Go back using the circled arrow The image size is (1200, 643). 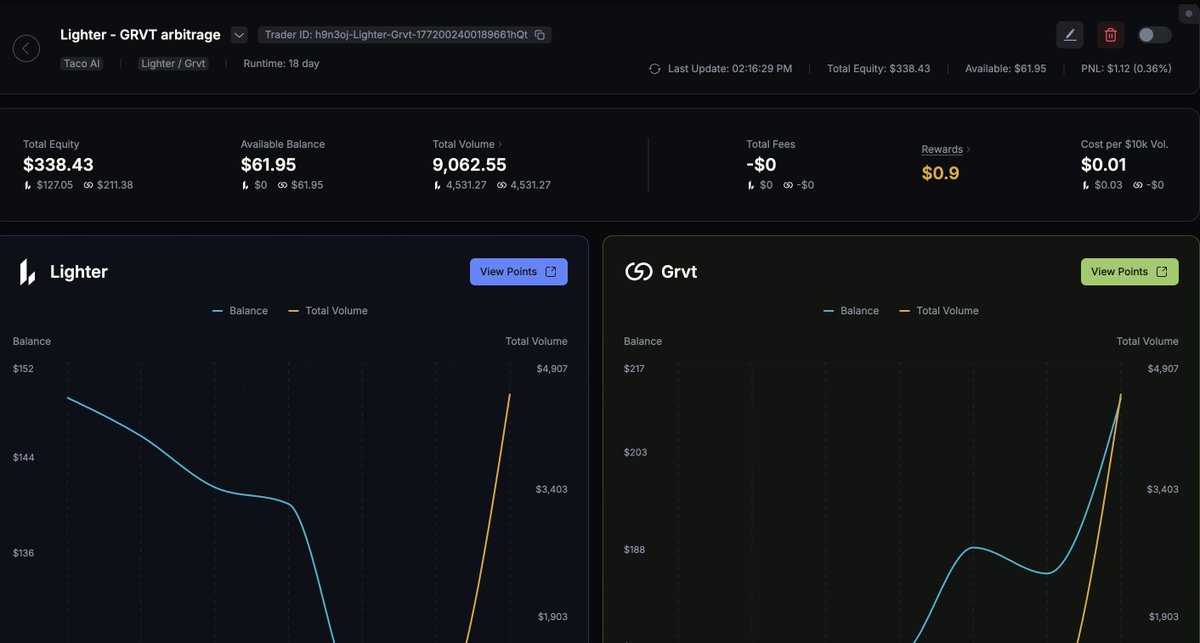pyautogui.click(x=26, y=48)
